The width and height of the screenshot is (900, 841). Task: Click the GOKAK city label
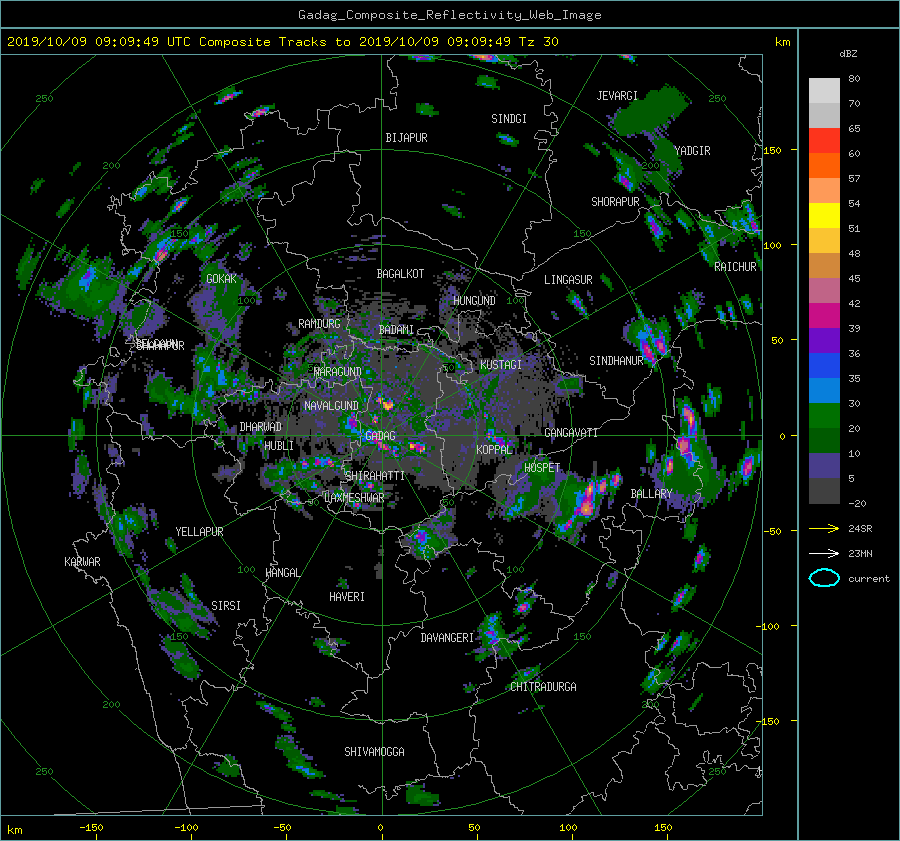coord(221,278)
